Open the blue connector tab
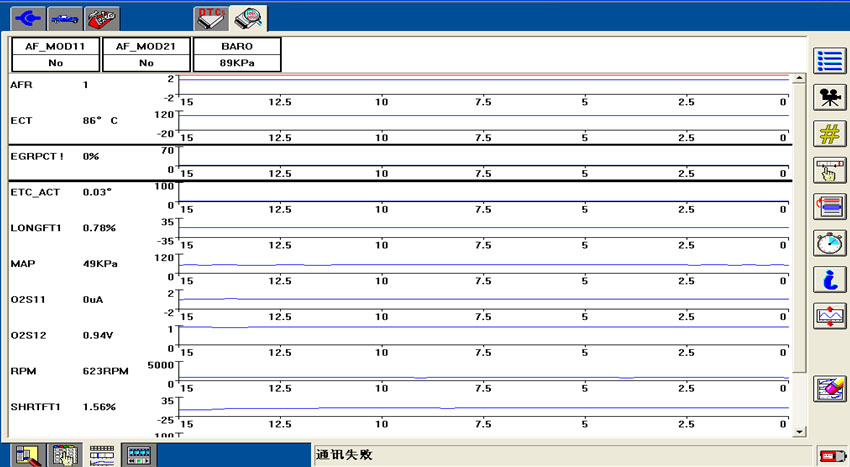The width and height of the screenshot is (850, 467). click(x=28, y=18)
